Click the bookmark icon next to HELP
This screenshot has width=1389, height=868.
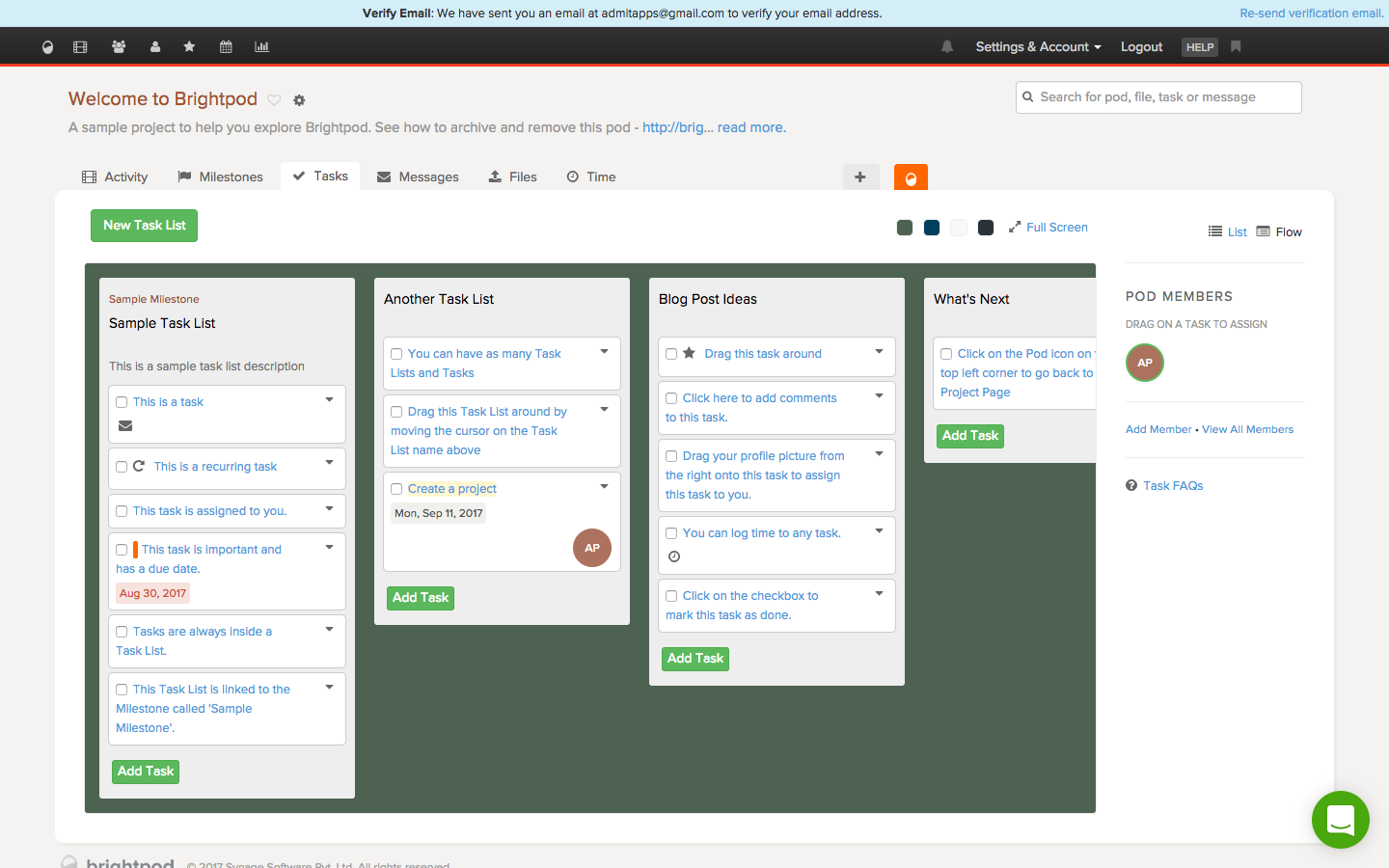point(1236,46)
